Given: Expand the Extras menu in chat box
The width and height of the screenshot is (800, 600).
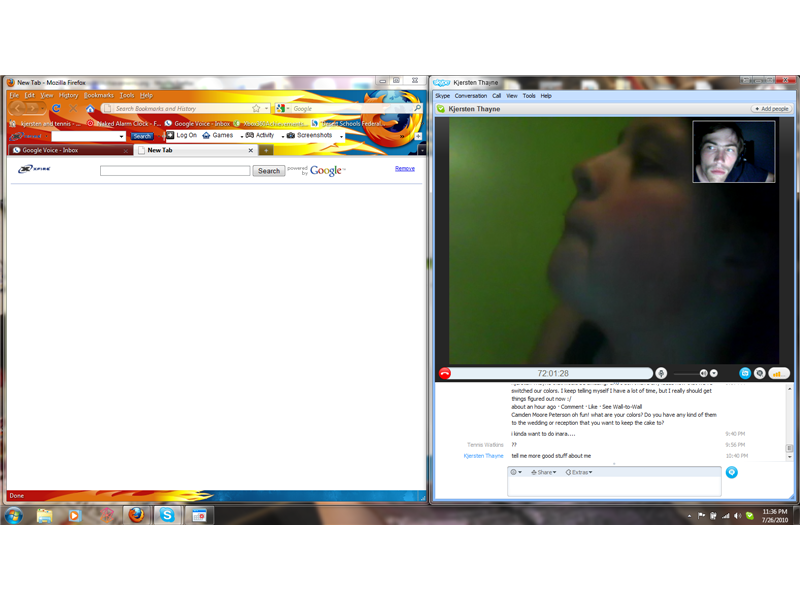Looking at the screenshot, I should 580,472.
